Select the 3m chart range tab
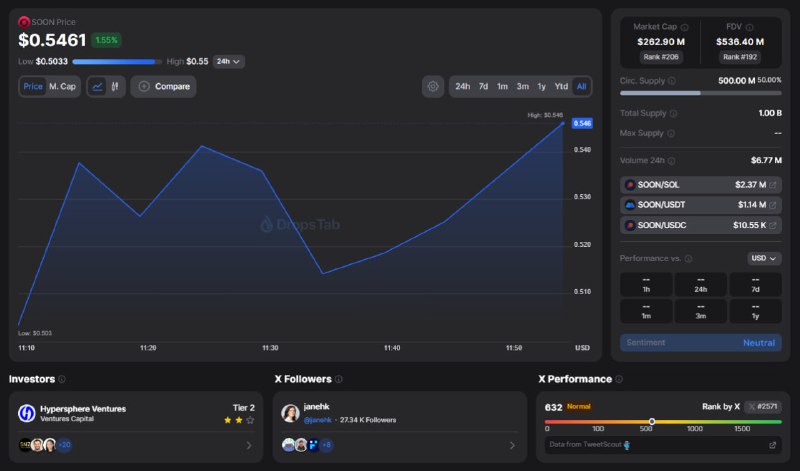This screenshot has height=471, width=800. click(x=522, y=86)
